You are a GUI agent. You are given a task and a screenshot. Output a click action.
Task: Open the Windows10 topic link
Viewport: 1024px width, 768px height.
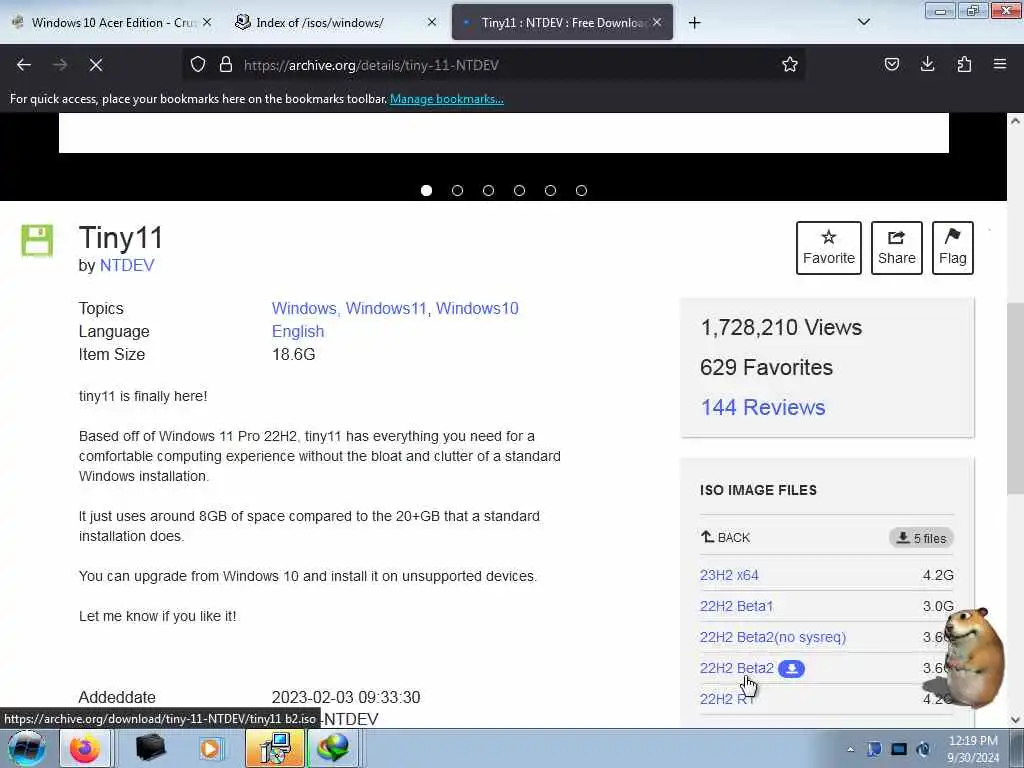click(477, 308)
